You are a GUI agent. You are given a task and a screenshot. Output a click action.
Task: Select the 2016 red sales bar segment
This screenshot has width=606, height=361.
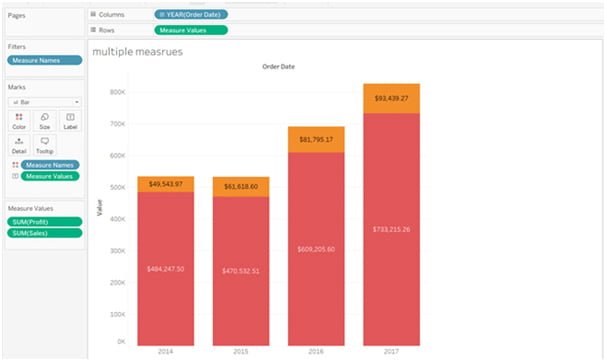pyautogui.click(x=316, y=249)
